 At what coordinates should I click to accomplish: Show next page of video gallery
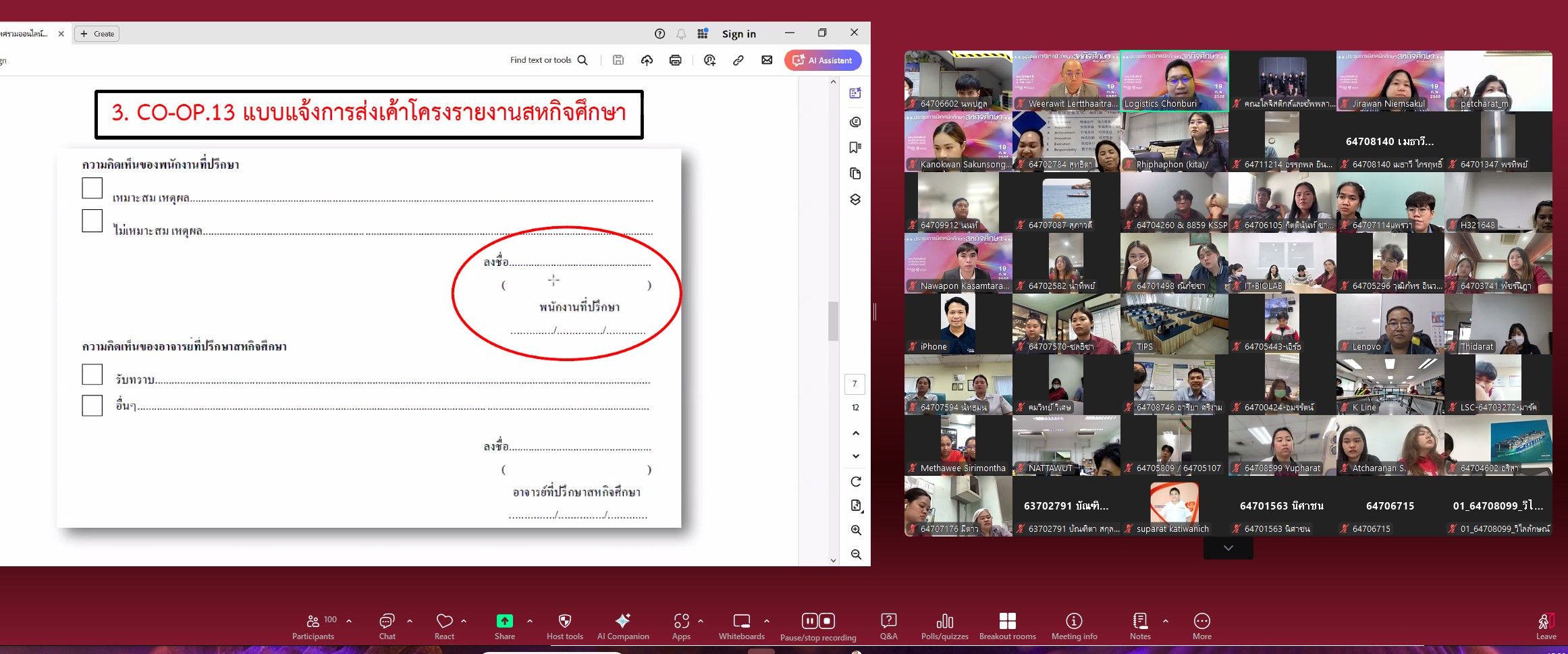point(1228,548)
